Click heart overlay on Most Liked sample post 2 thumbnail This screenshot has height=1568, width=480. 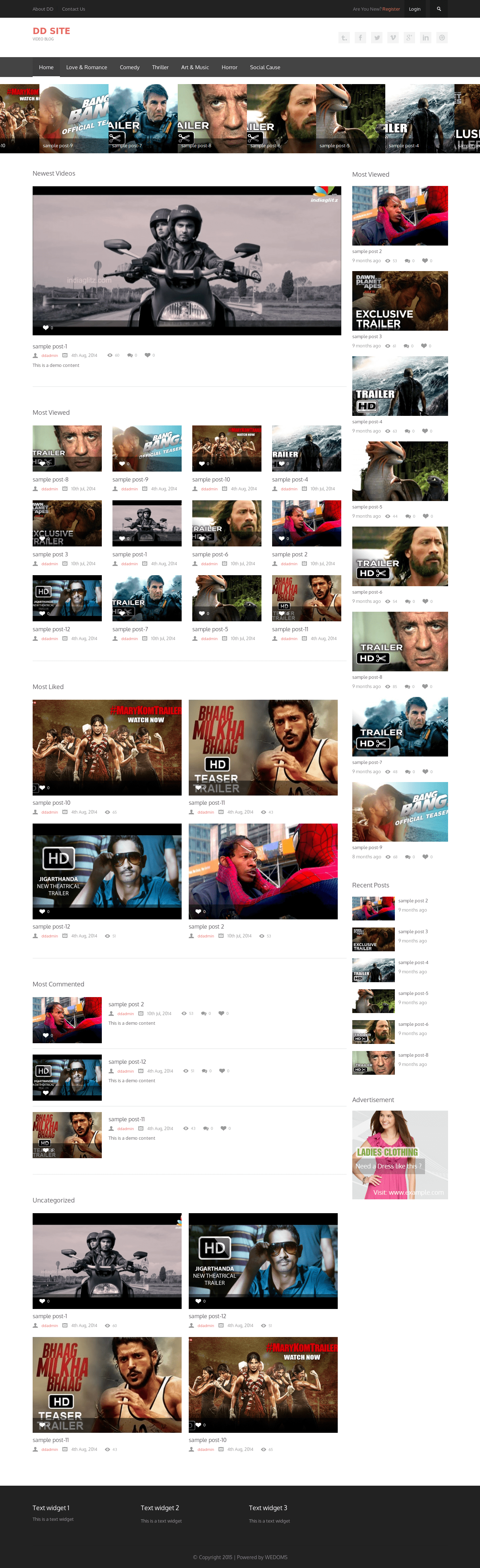click(198, 911)
